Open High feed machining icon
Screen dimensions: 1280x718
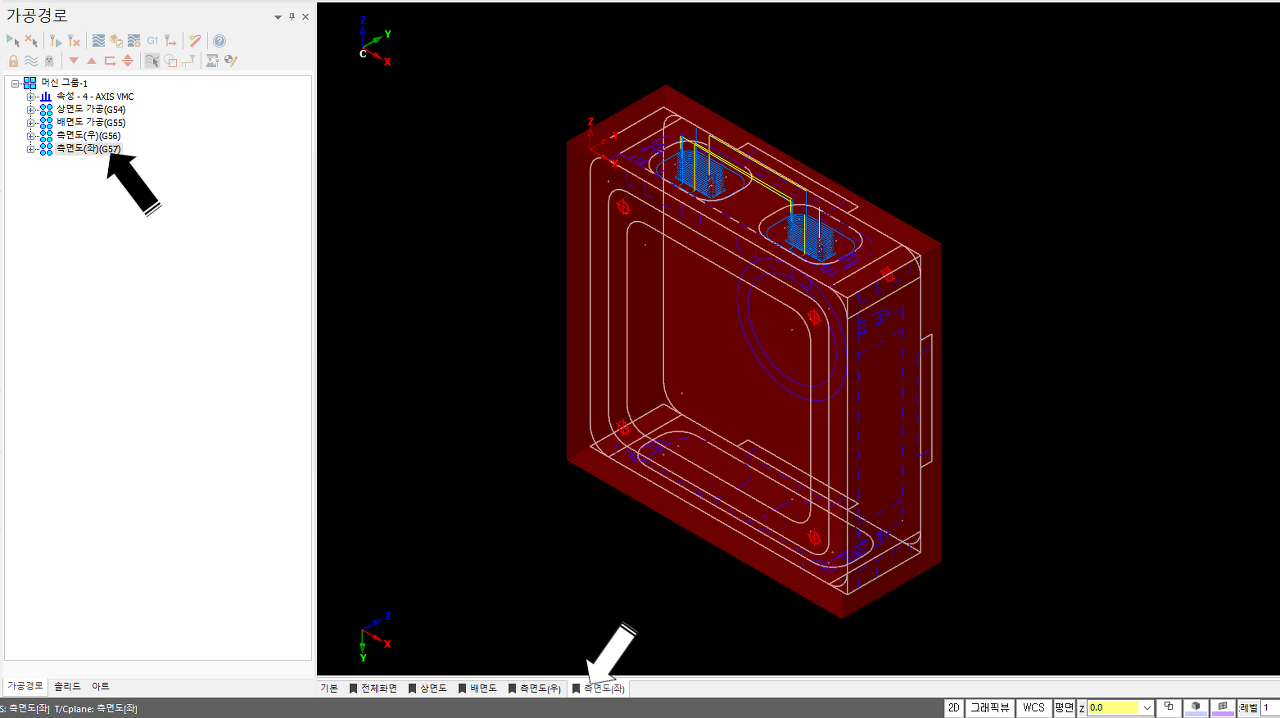pyautogui.click(x=171, y=41)
